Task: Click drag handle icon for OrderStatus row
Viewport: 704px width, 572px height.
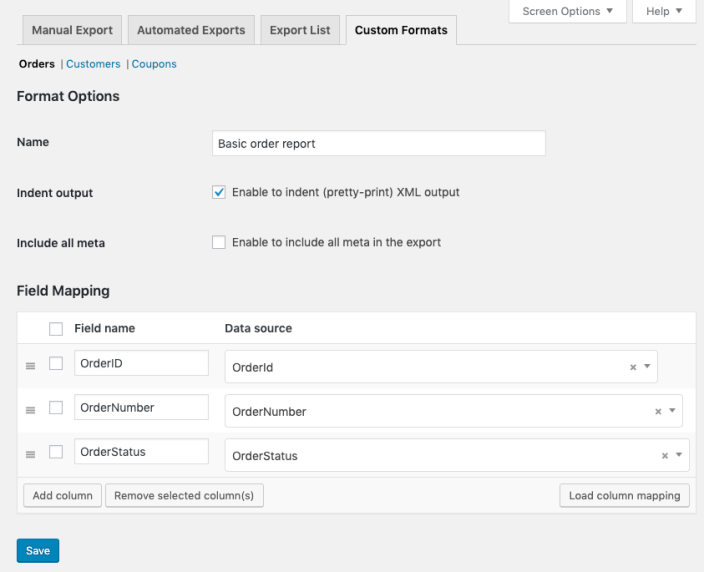Action: tap(30, 455)
